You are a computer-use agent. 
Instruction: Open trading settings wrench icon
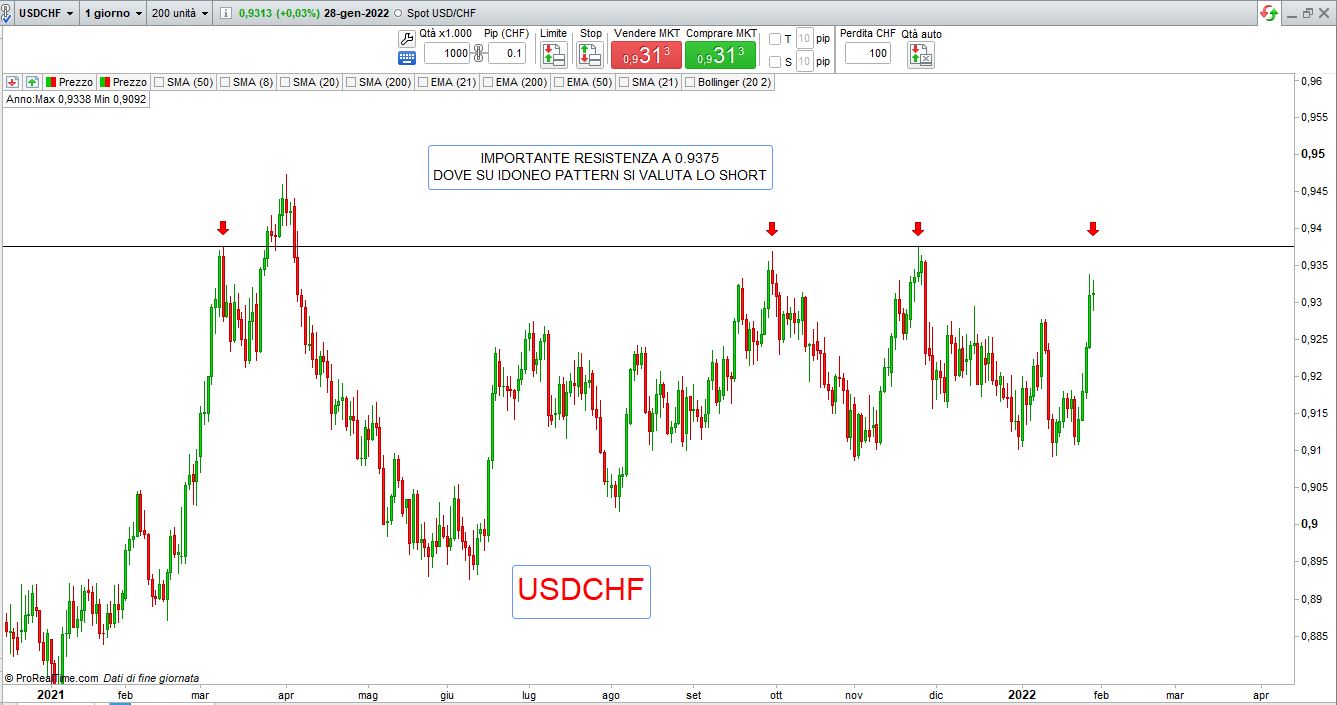406,38
